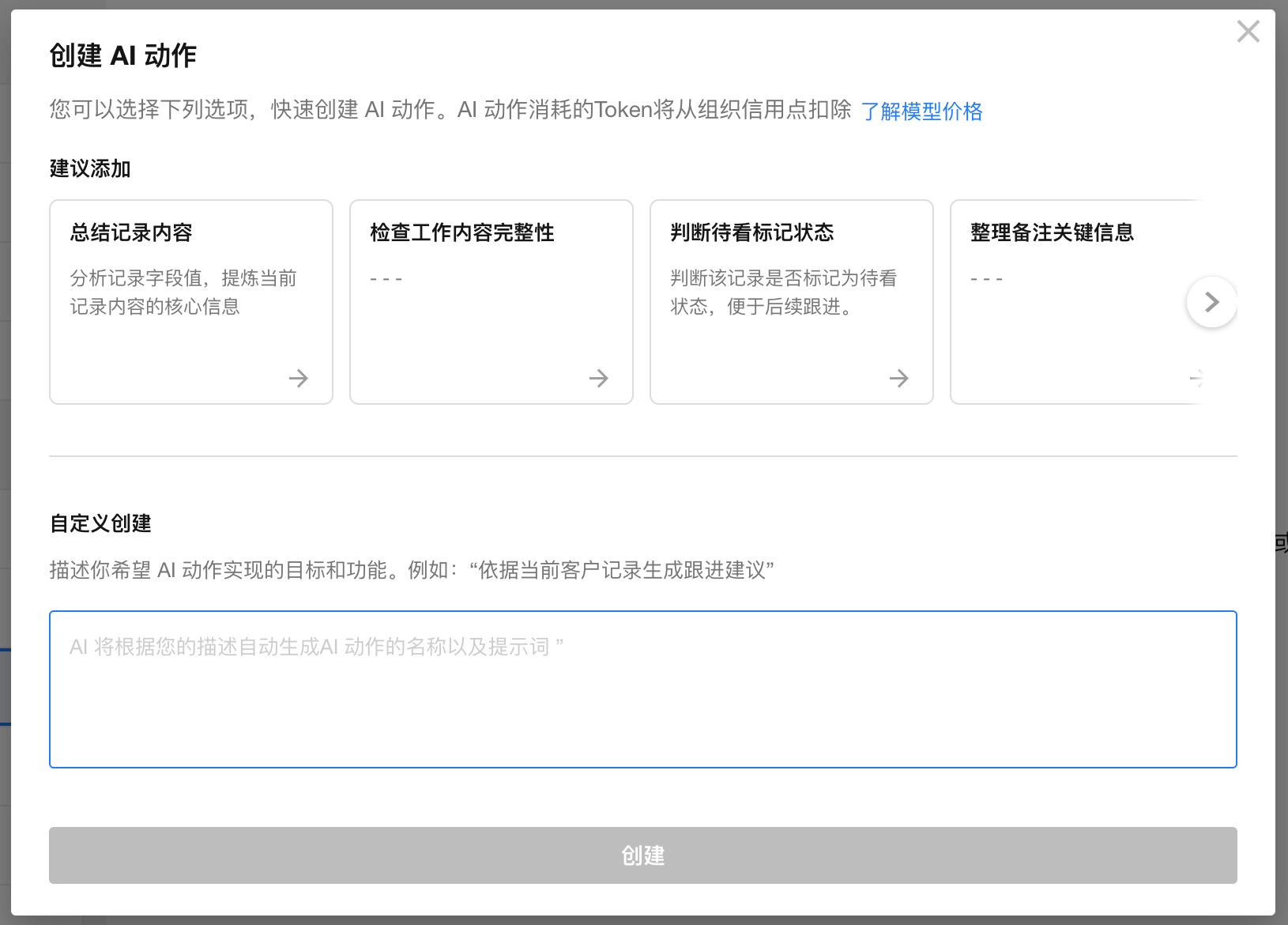Image resolution: width=1288 pixels, height=925 pixels.
Task: Click the description text in 判断待看标记状态 card
Action: 783,293
